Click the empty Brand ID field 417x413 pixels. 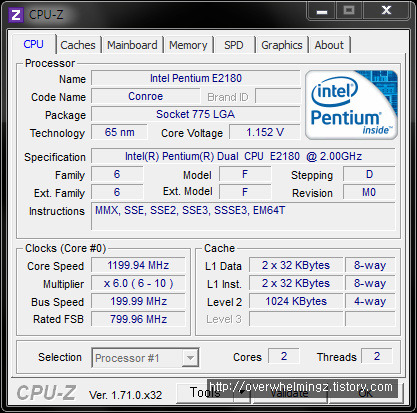[x=278, y=96]
